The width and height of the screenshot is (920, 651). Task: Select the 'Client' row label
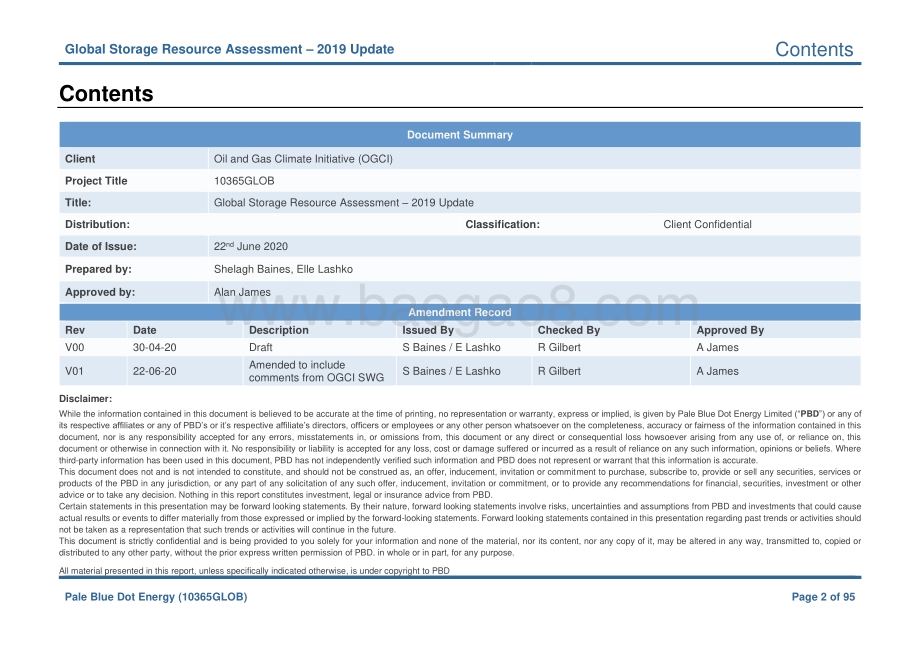tap(80, 159)
